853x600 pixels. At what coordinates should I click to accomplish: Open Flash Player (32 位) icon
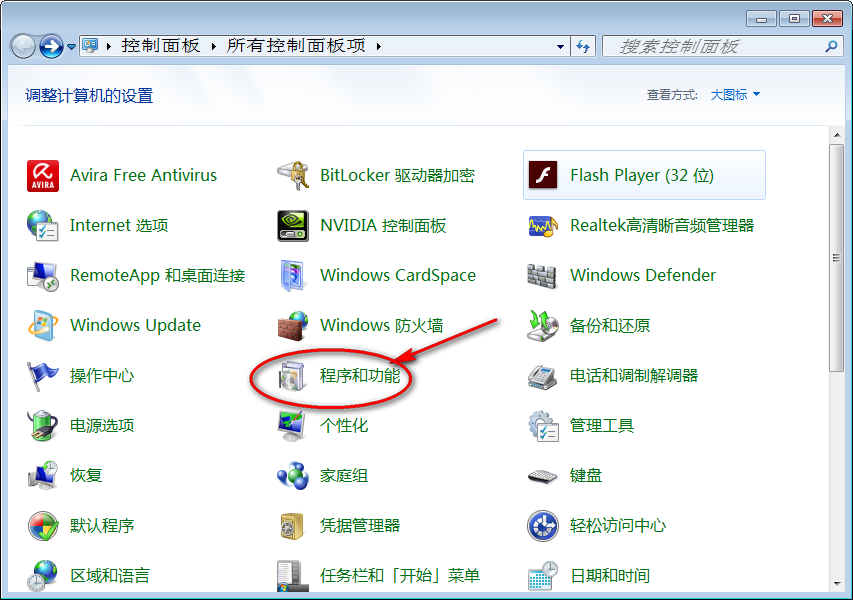point(543,175)
